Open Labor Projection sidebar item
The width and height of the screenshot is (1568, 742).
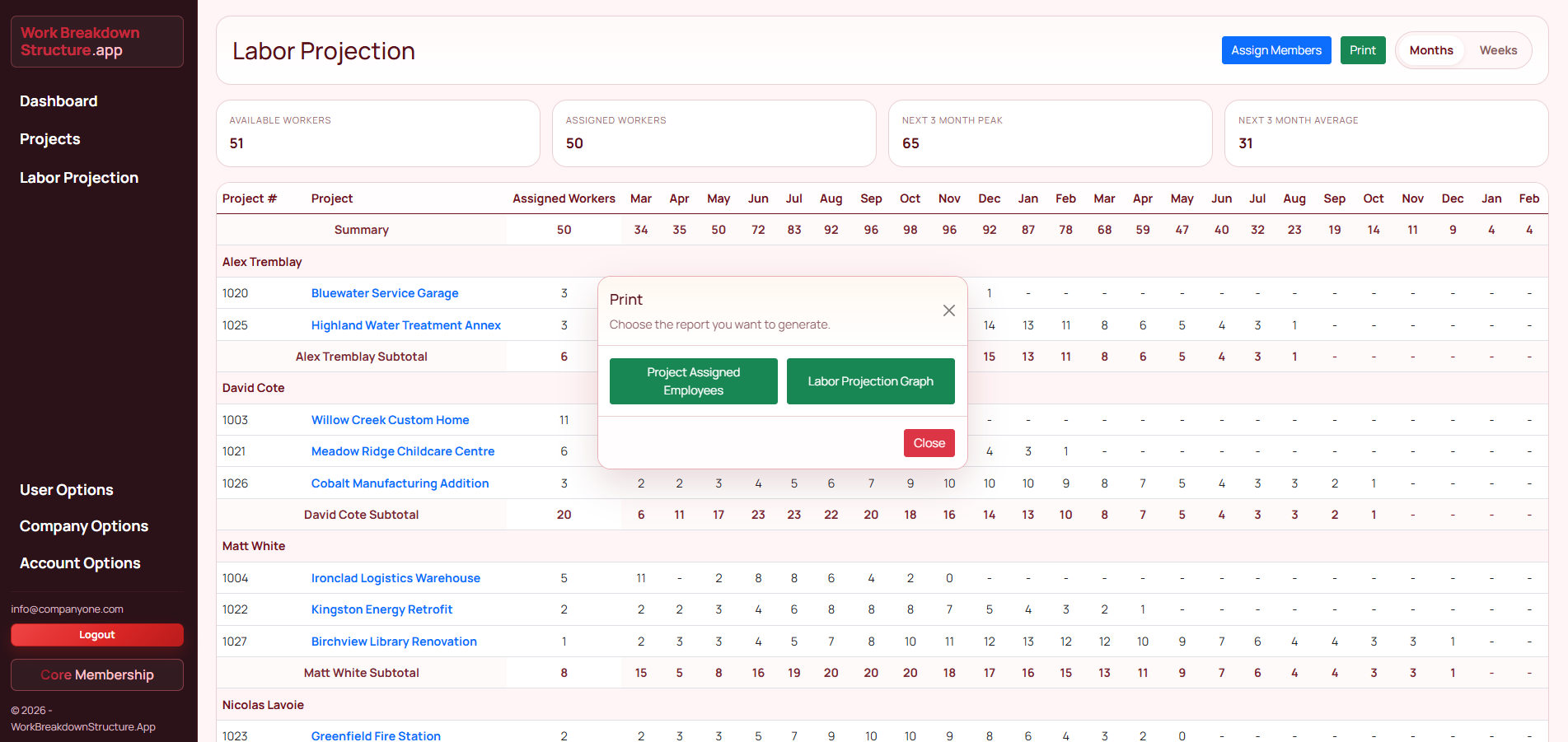79,178
